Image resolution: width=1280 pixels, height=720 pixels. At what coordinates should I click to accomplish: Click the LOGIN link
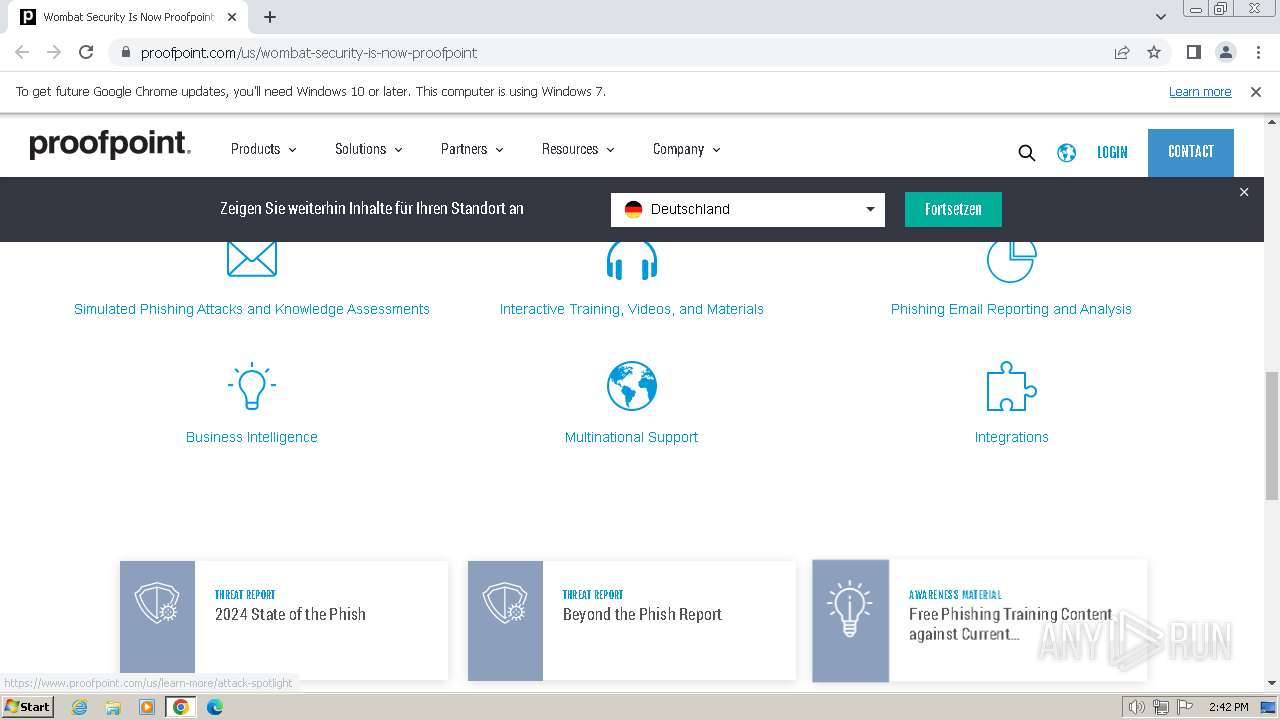(x=1112, y=152)
